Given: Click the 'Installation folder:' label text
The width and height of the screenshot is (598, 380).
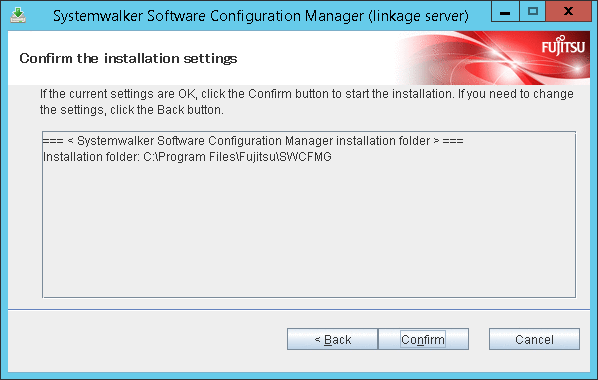Looking at the screenshot, I should coord(92,157).
